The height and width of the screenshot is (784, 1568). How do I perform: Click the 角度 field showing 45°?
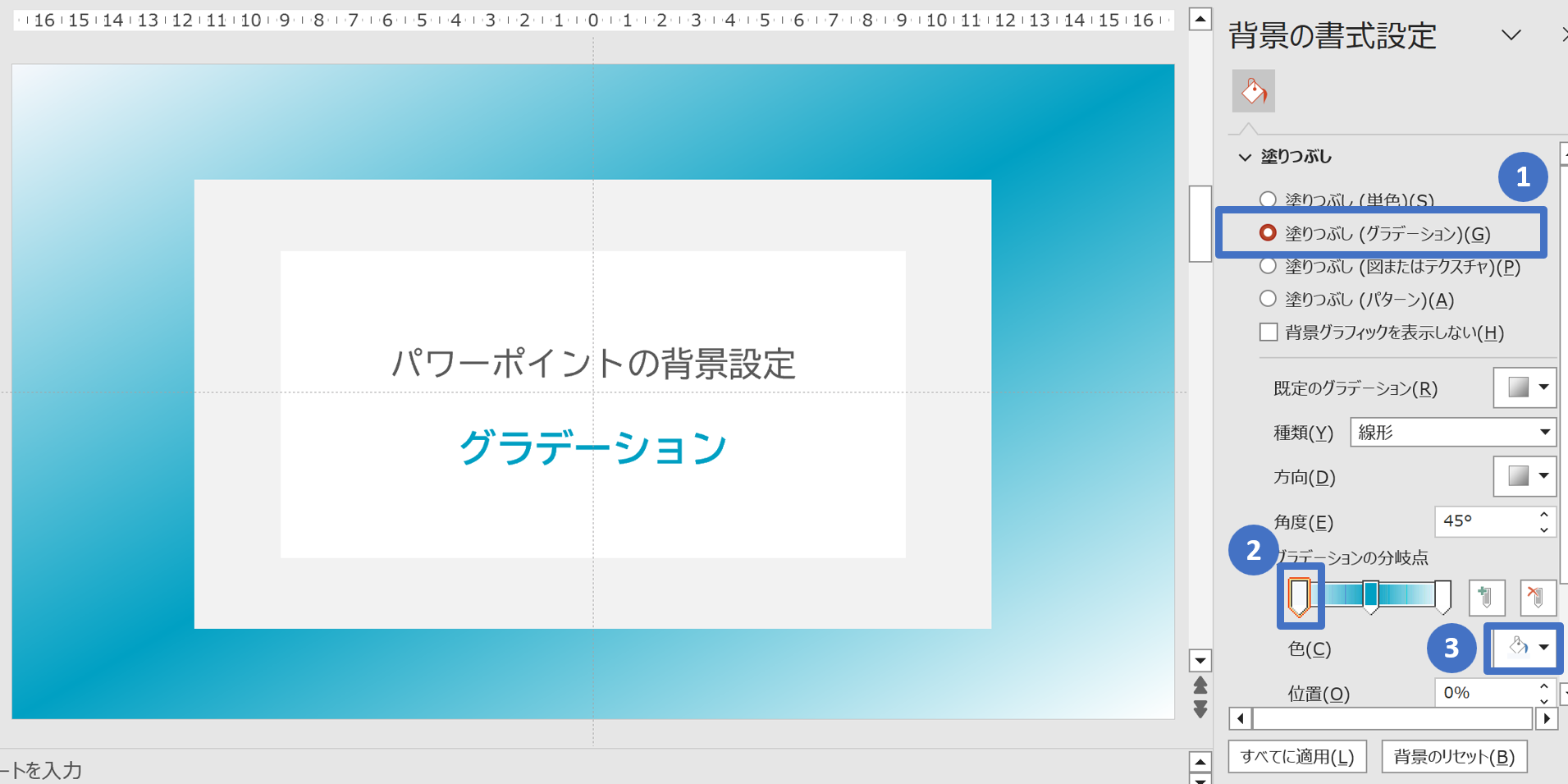click(1485, 521)
